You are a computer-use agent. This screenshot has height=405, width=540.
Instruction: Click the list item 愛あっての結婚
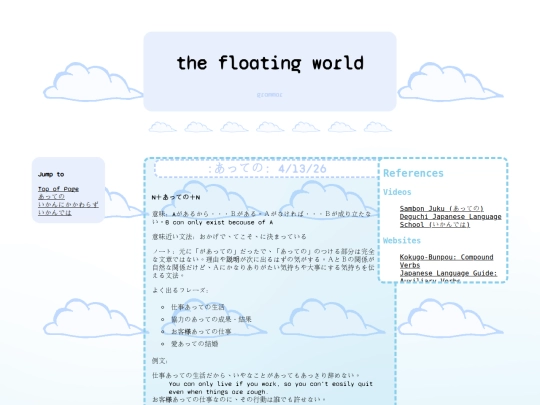195,344
